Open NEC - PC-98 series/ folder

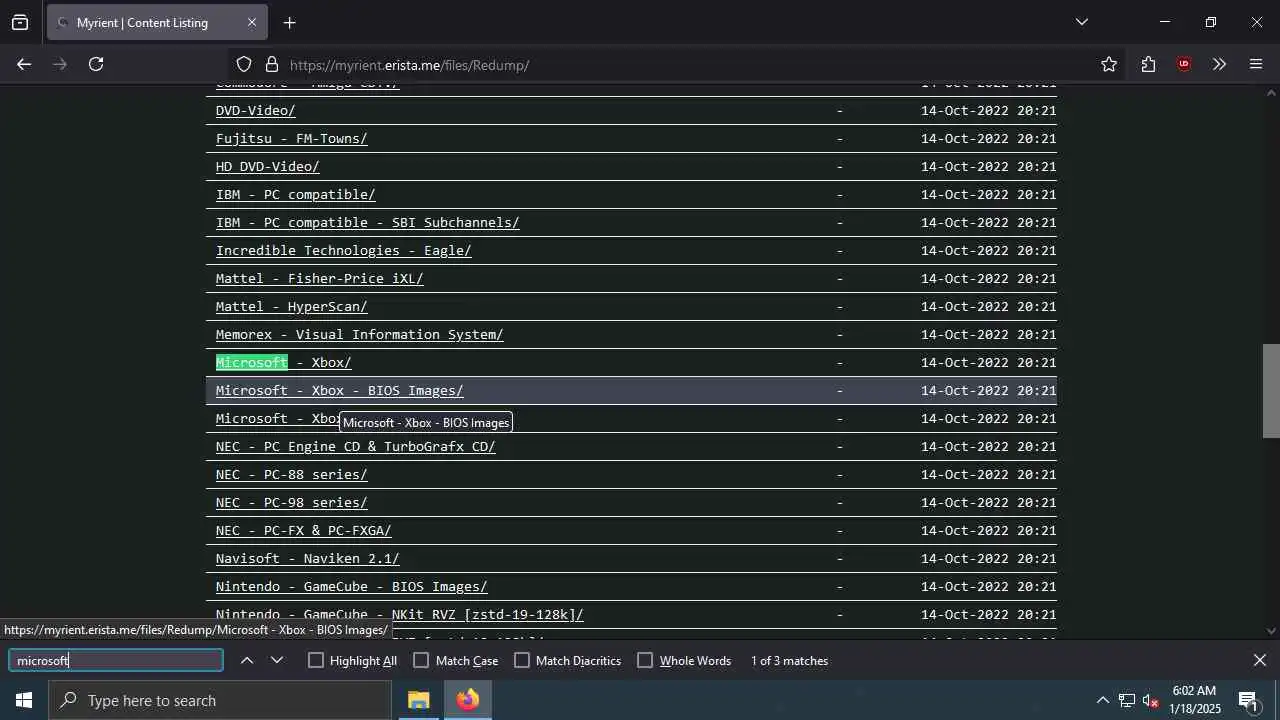click(x=291, y=502)
